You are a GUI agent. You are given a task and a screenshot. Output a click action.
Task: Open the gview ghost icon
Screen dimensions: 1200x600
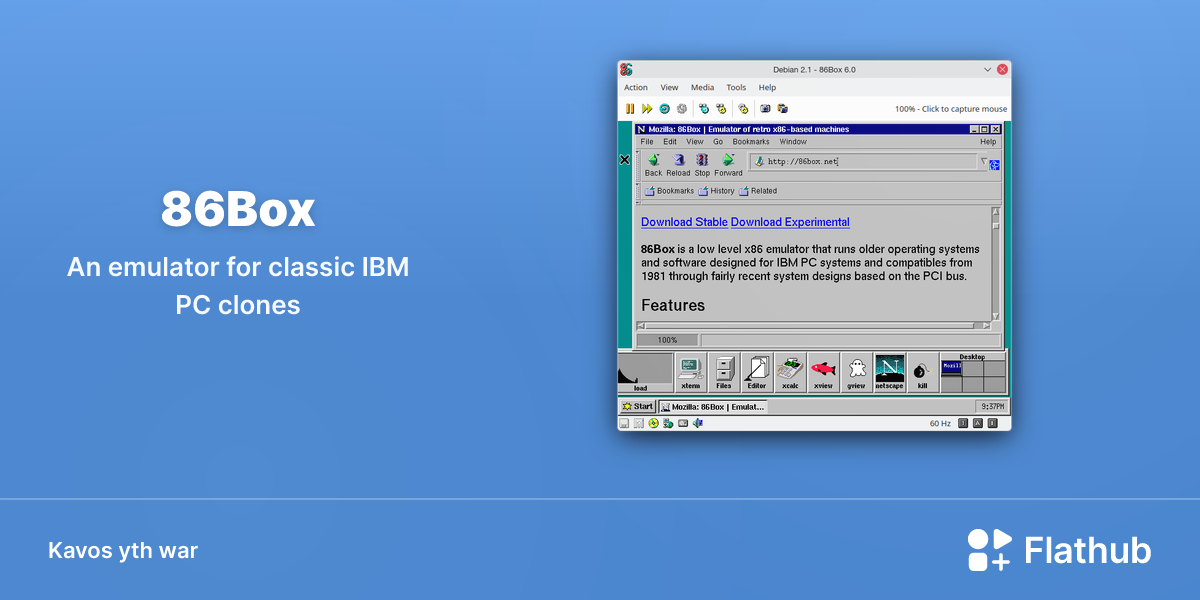point(856,372)
